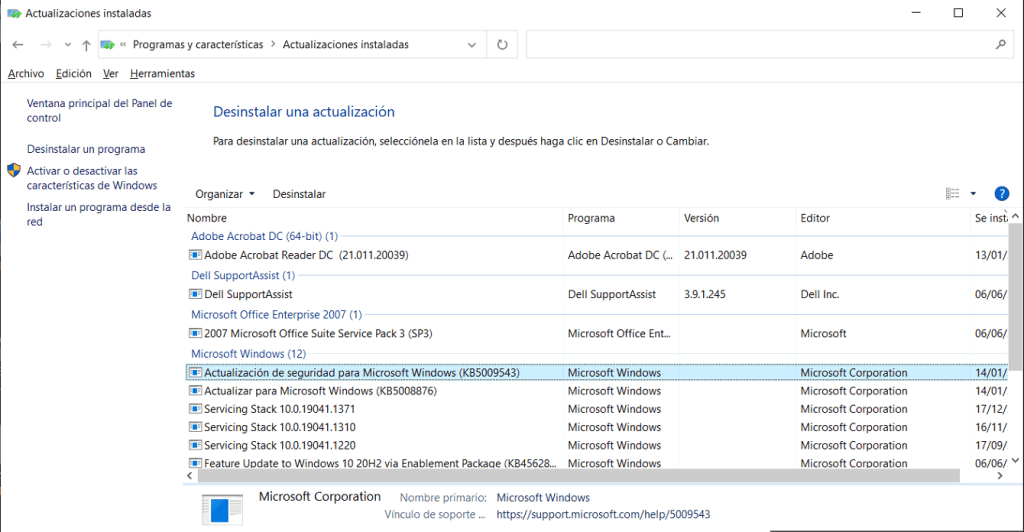The height and width of the screenshot is (532, 1024).
Task: Go forward with the right arrow button
Action: pos(46,44)
